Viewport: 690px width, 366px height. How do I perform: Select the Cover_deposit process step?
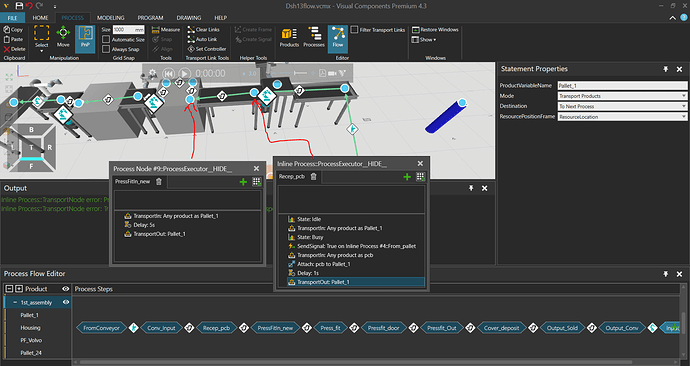click(502, 328)
